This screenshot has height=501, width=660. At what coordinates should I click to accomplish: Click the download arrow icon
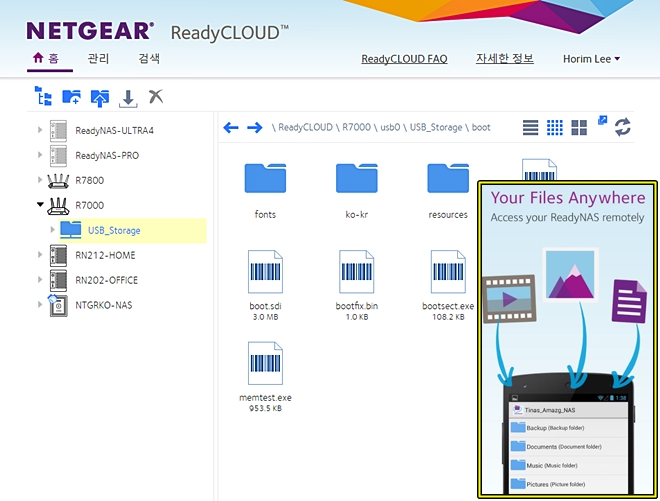click(128, 98)
